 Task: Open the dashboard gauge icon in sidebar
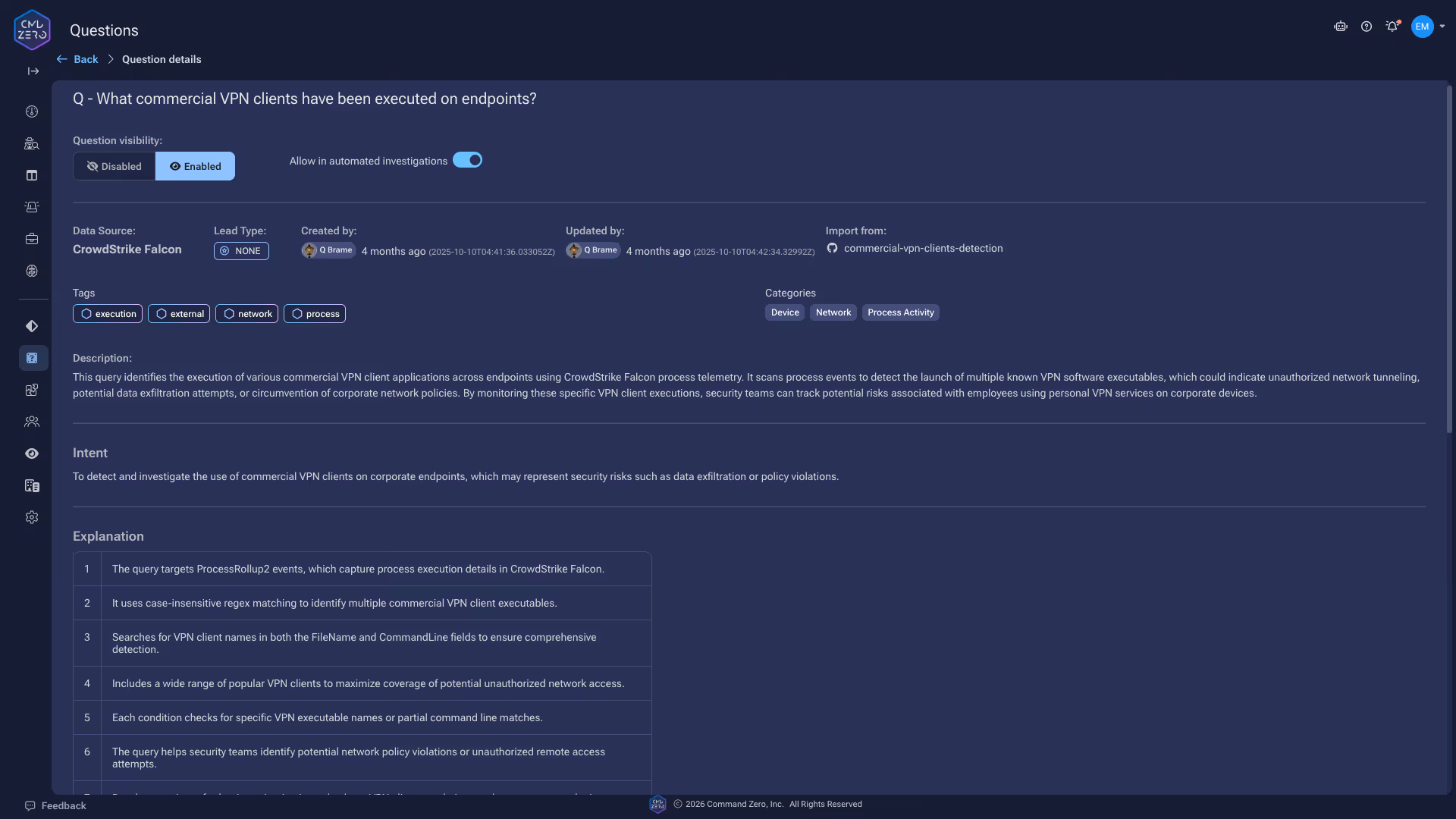[x=32, y=111]
